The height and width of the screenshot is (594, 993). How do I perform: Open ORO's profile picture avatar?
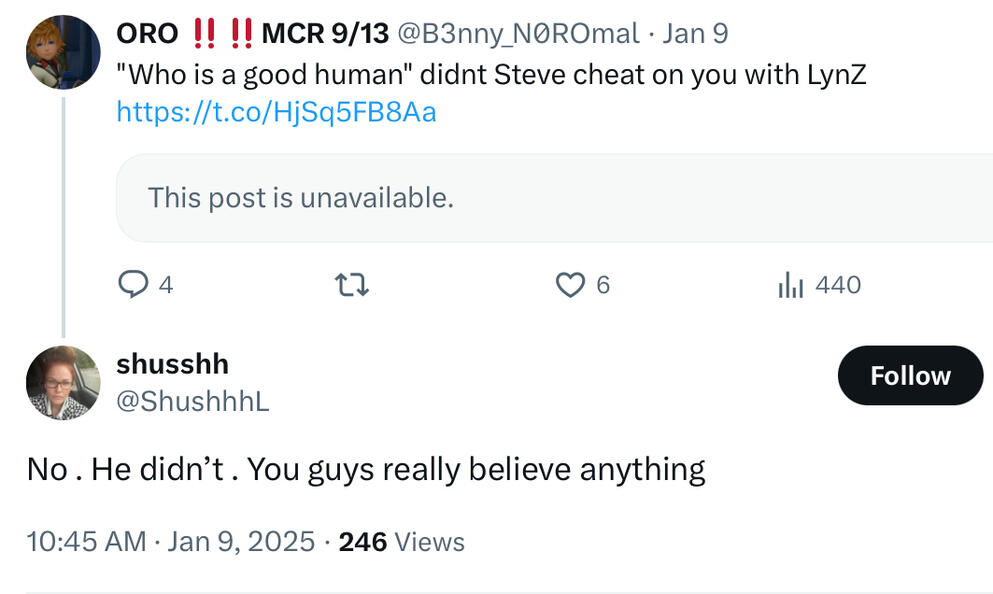[x=62, y=52]
